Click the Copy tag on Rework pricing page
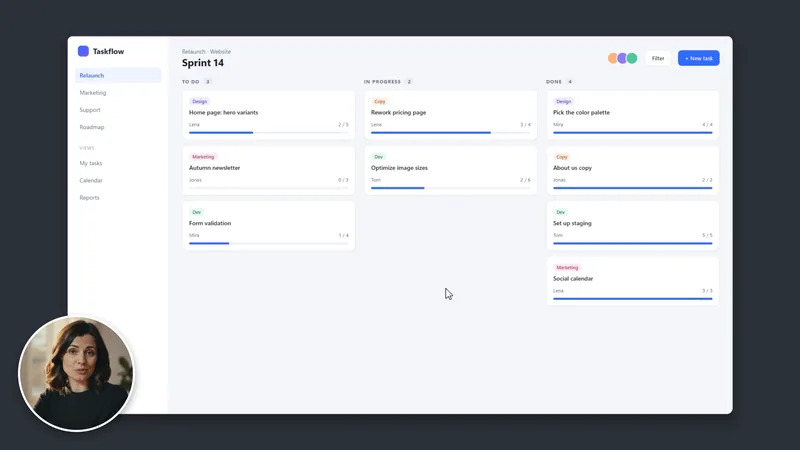Viewport: 800px width, 450px height. tap(380, 102)
